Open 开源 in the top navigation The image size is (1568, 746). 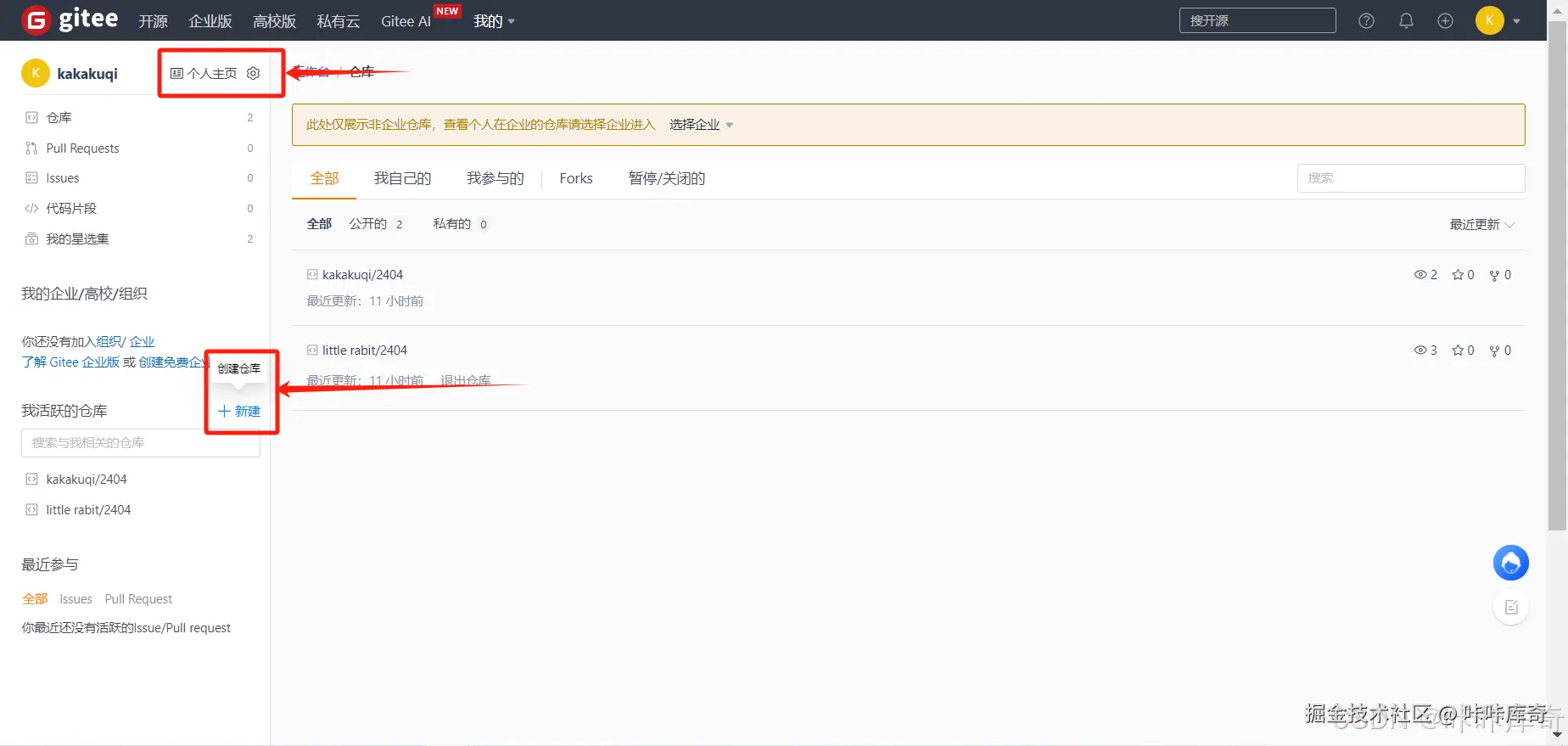tap(154, 21)
